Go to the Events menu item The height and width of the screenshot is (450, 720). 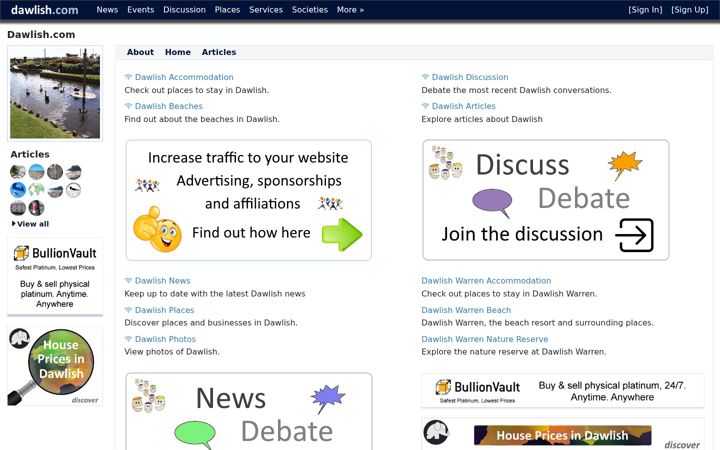(141, 10)
